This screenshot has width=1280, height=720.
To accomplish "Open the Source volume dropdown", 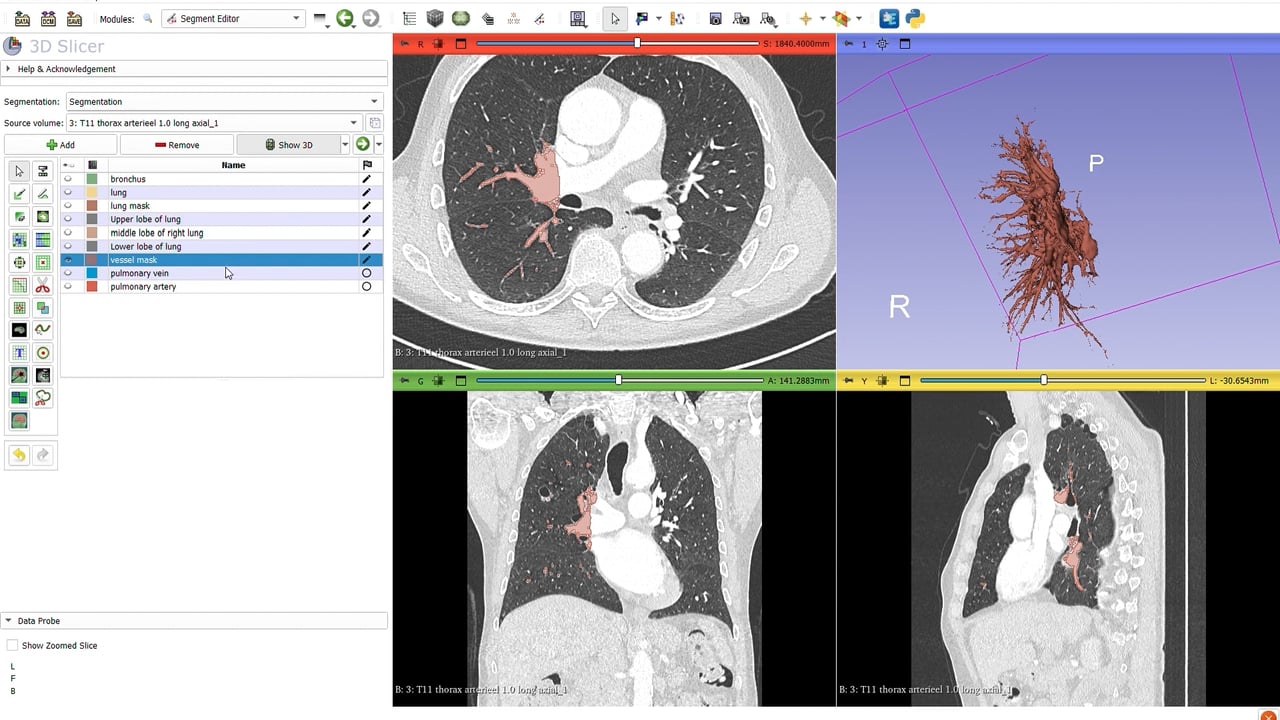I will (x=213, y=123).
